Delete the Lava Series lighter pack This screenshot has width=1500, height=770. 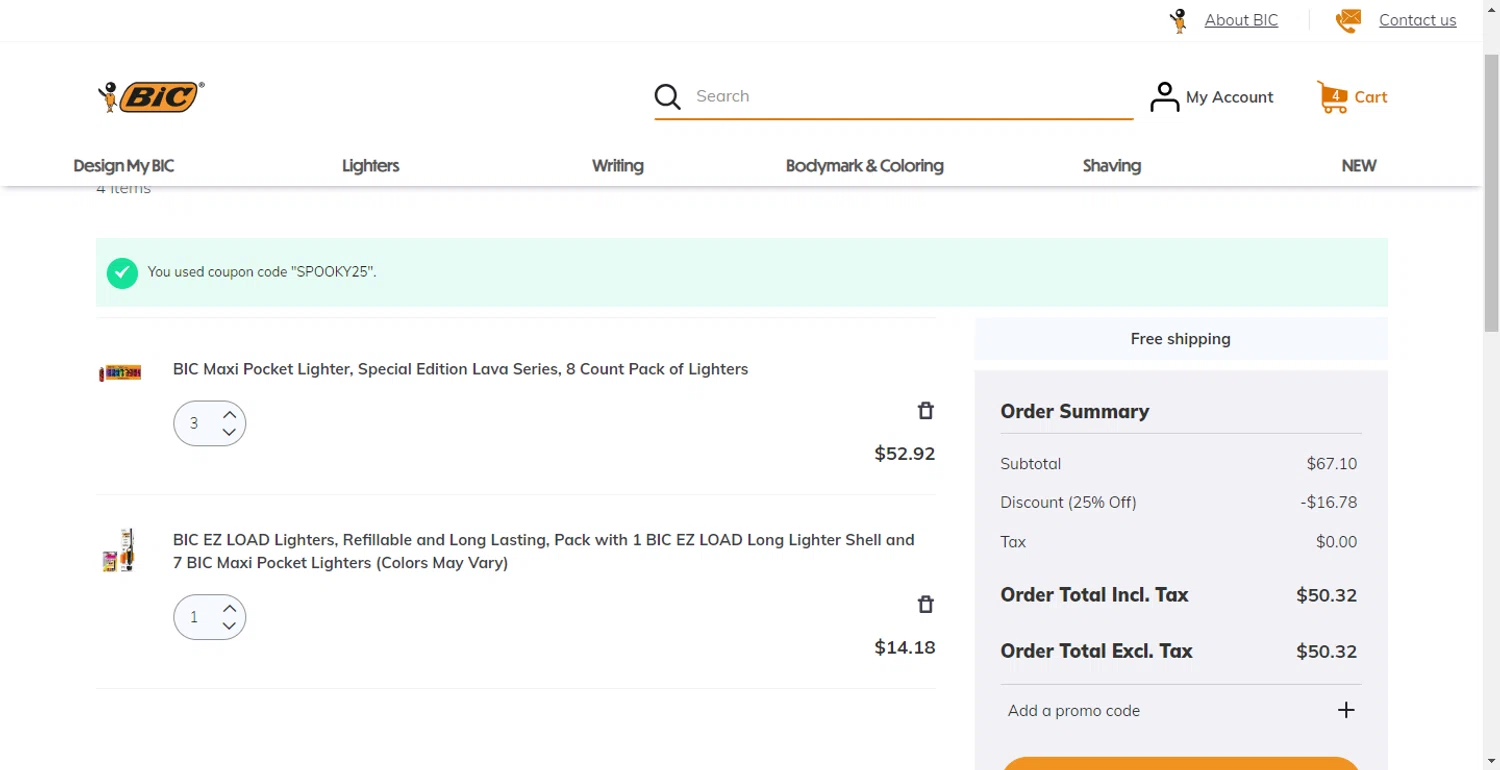click(x=926, y=411)
